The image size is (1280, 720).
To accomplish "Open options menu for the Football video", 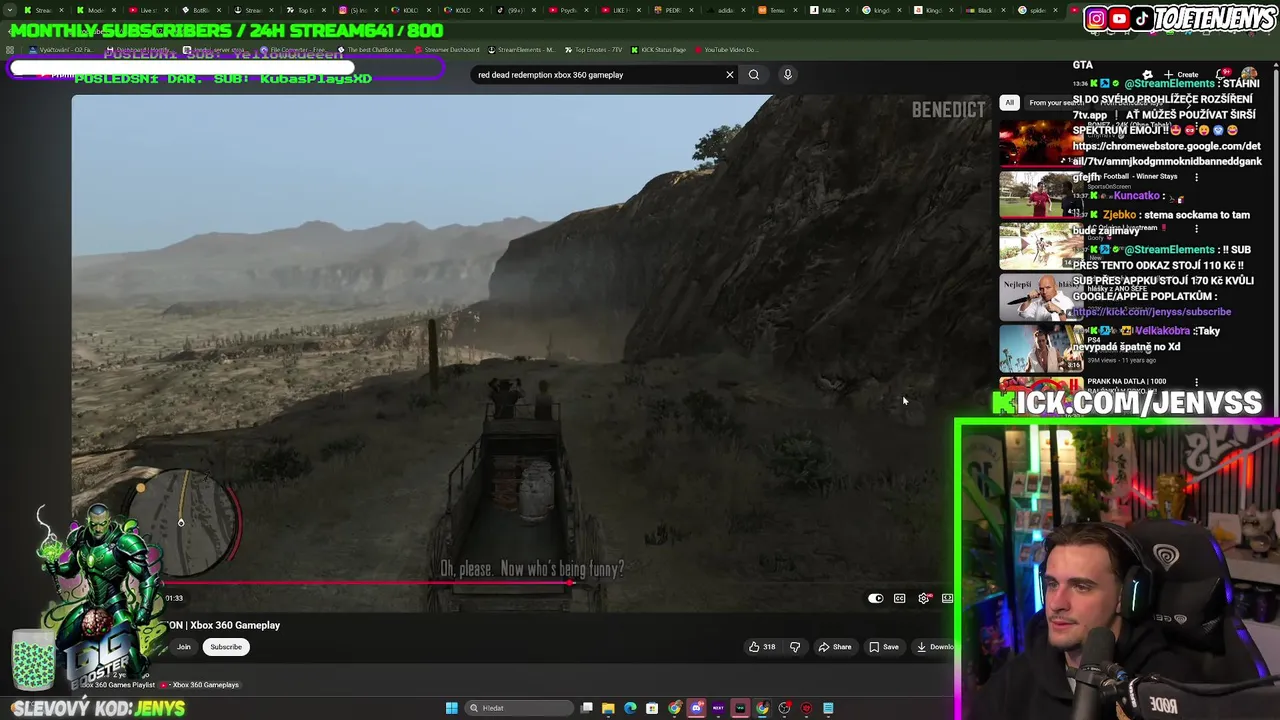I will tap(1196, 177).
